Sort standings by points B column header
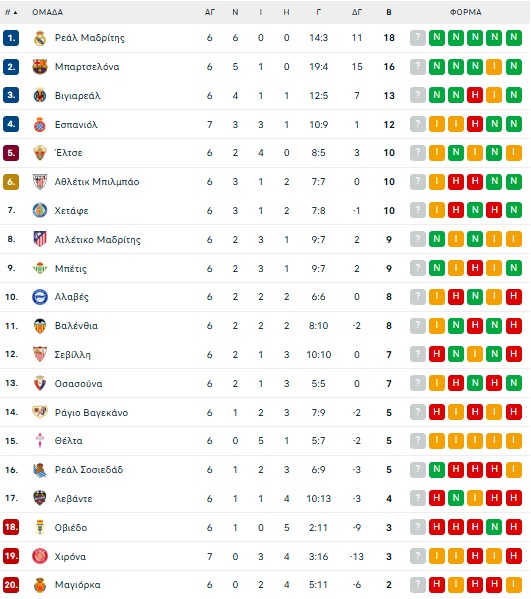531x599 pixels. (389, 12)
